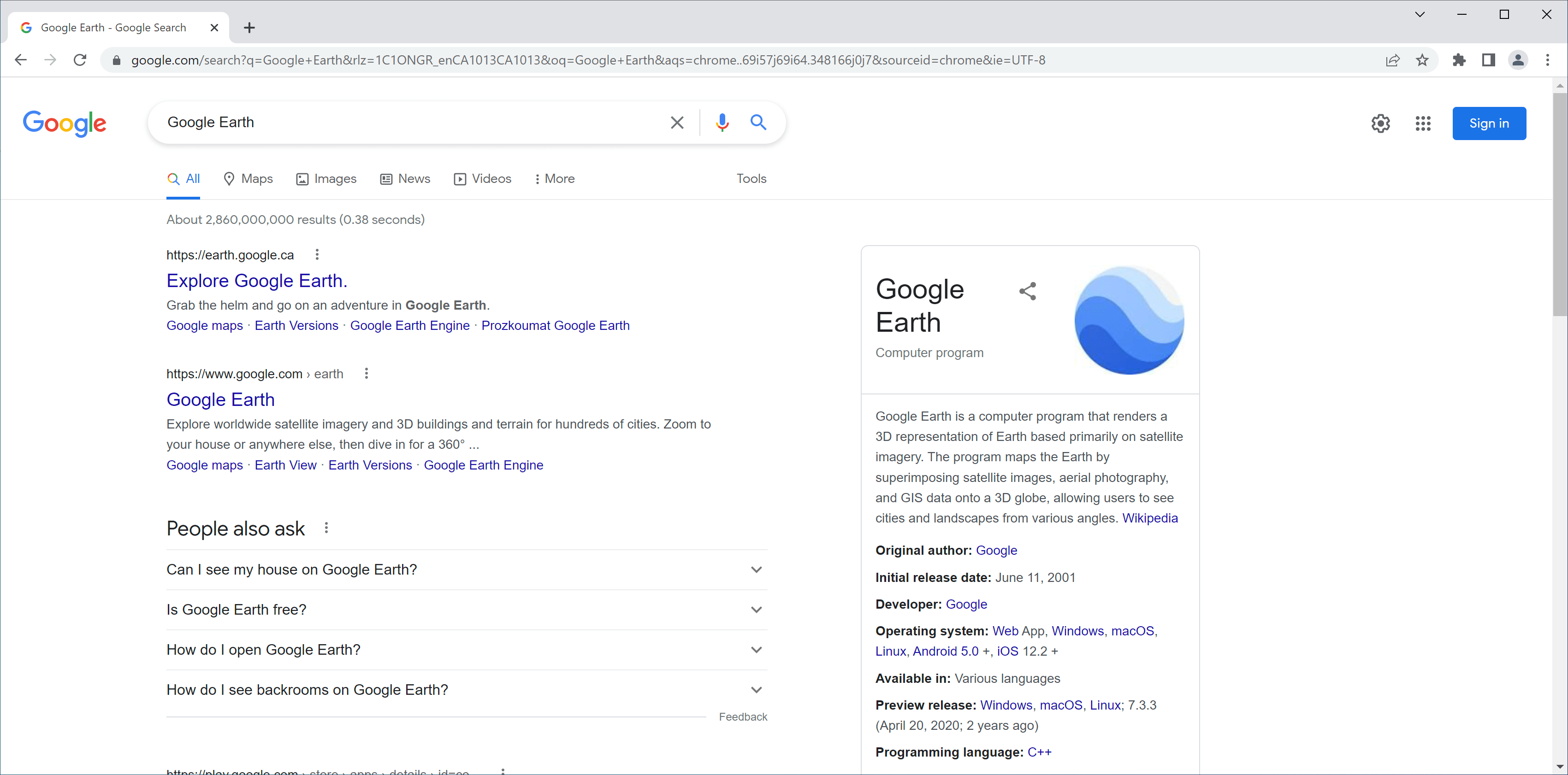Click the blue magnifier search icon

coord(758,123)
